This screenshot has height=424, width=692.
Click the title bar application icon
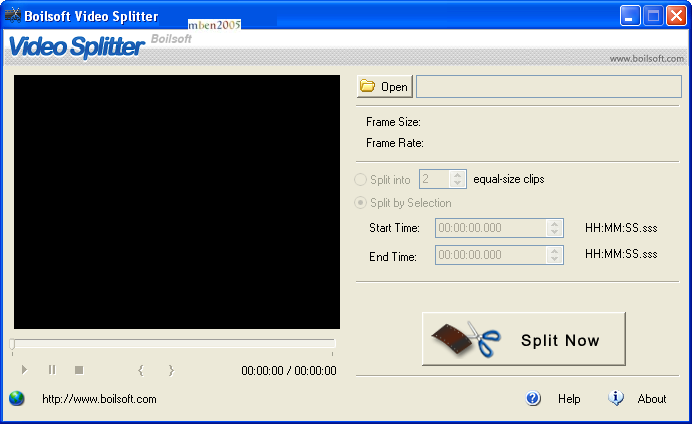[13, 16]
